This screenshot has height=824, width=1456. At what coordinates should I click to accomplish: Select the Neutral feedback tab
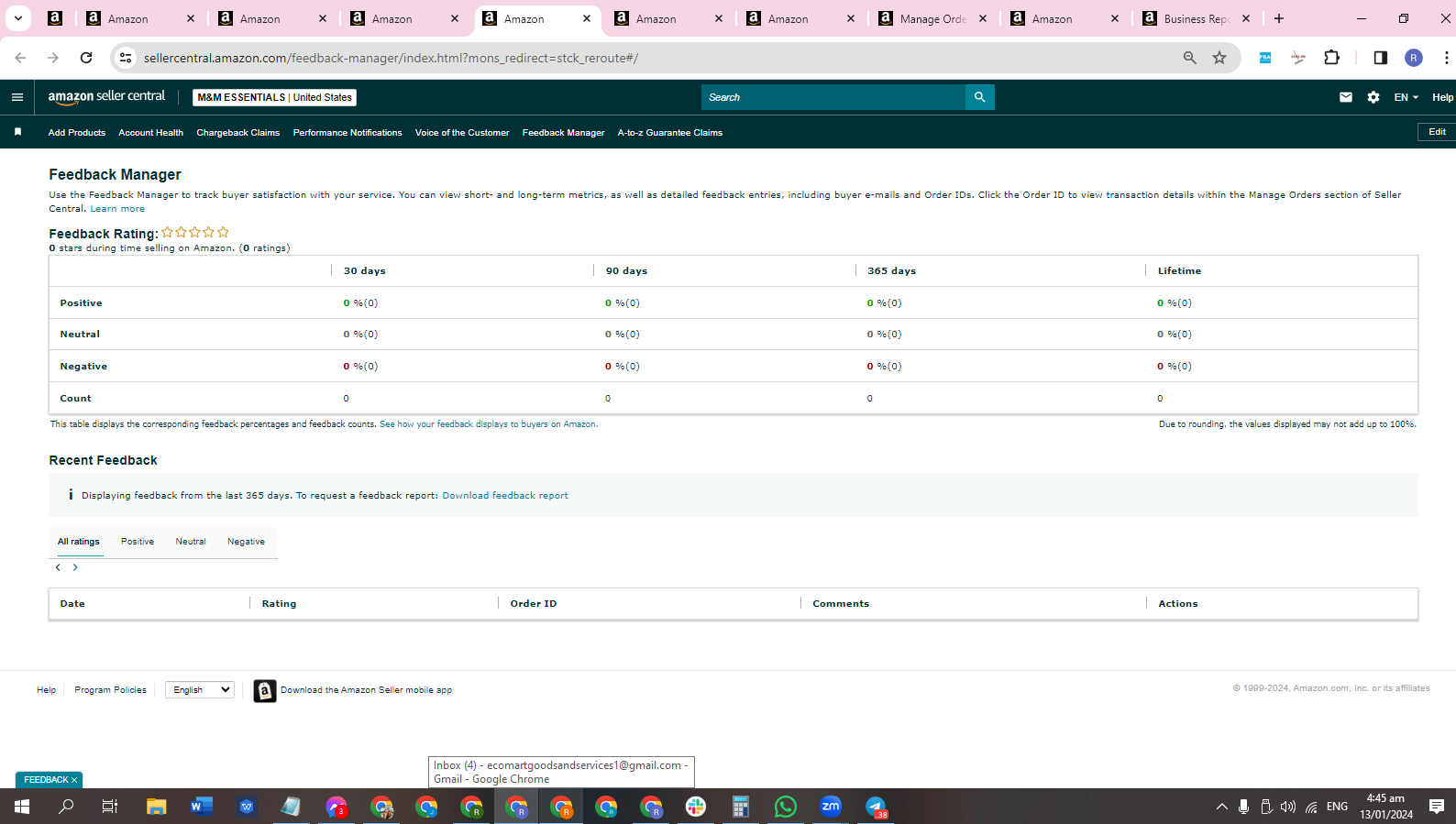191,542
